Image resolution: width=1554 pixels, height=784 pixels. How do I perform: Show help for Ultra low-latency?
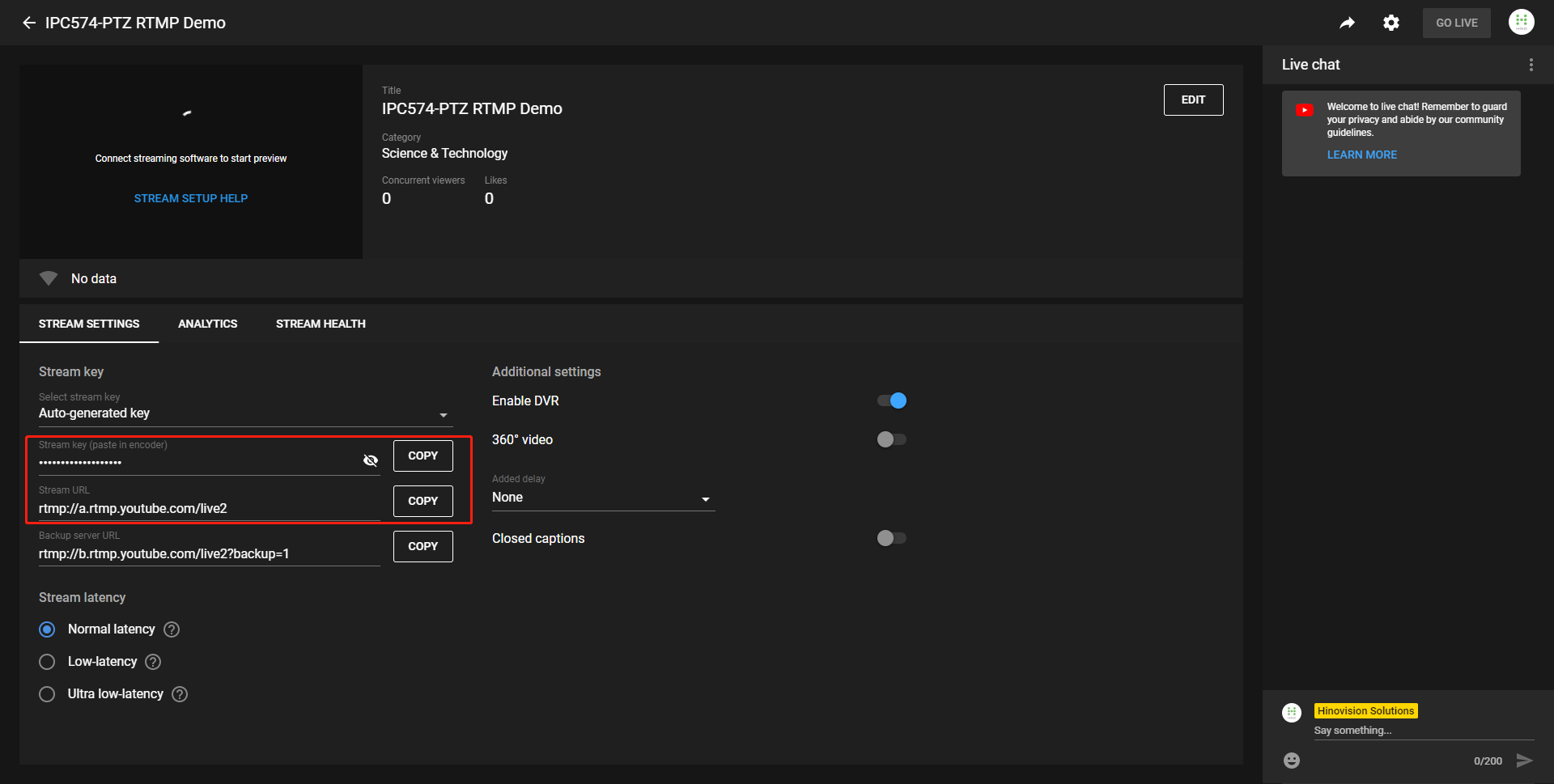(180, 694)
